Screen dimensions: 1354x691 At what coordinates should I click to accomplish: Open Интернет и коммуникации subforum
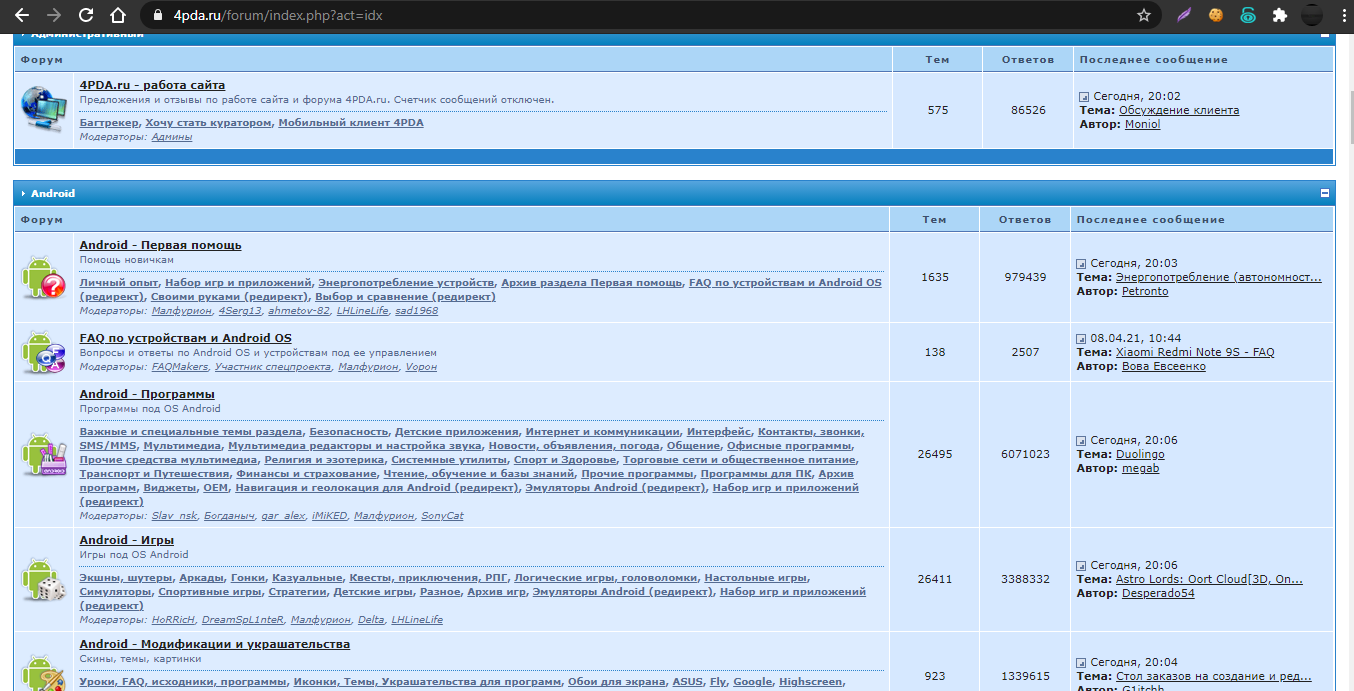pos(602,432)
